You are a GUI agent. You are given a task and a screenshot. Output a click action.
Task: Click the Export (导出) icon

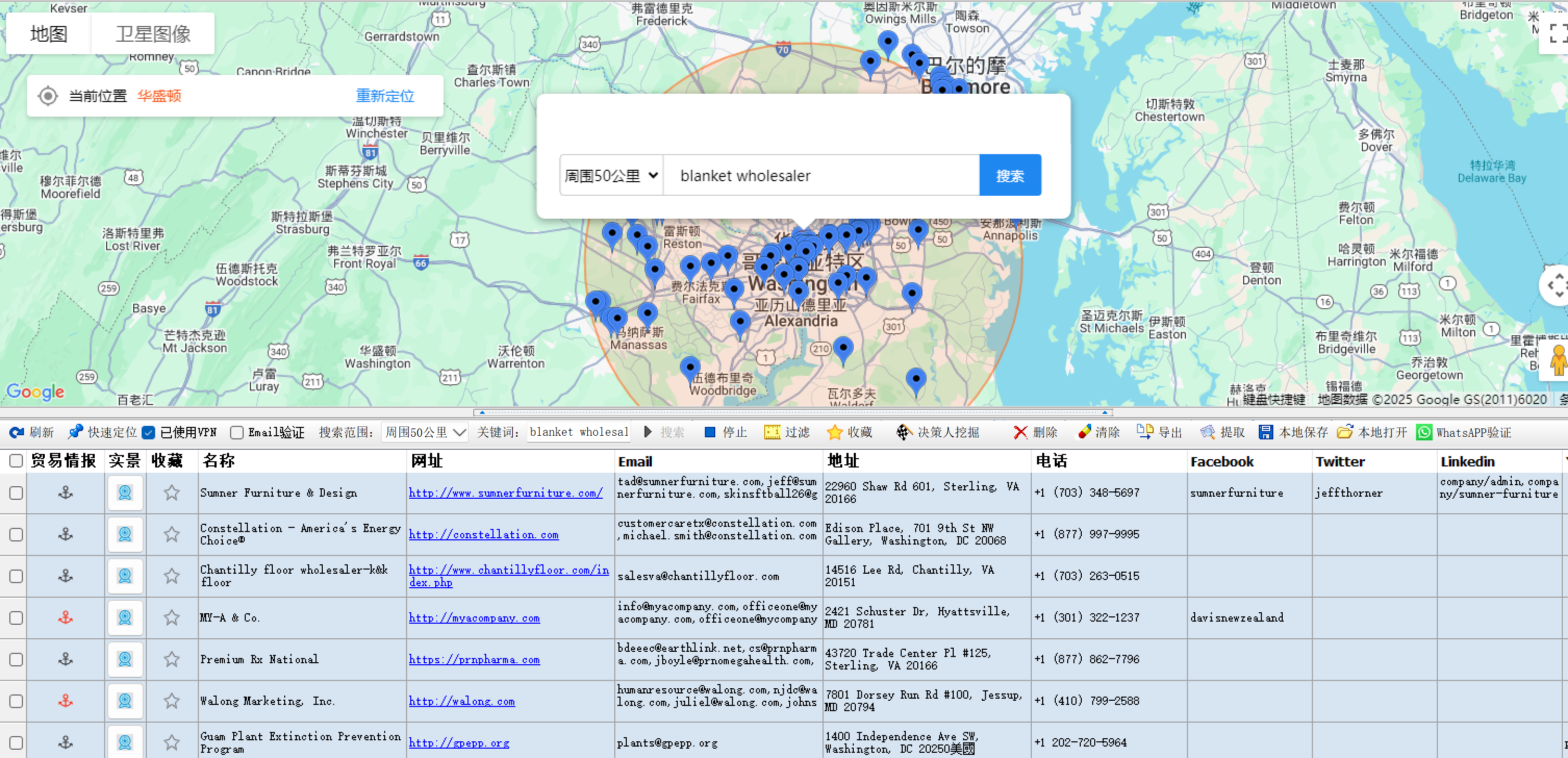point(1144,432)
